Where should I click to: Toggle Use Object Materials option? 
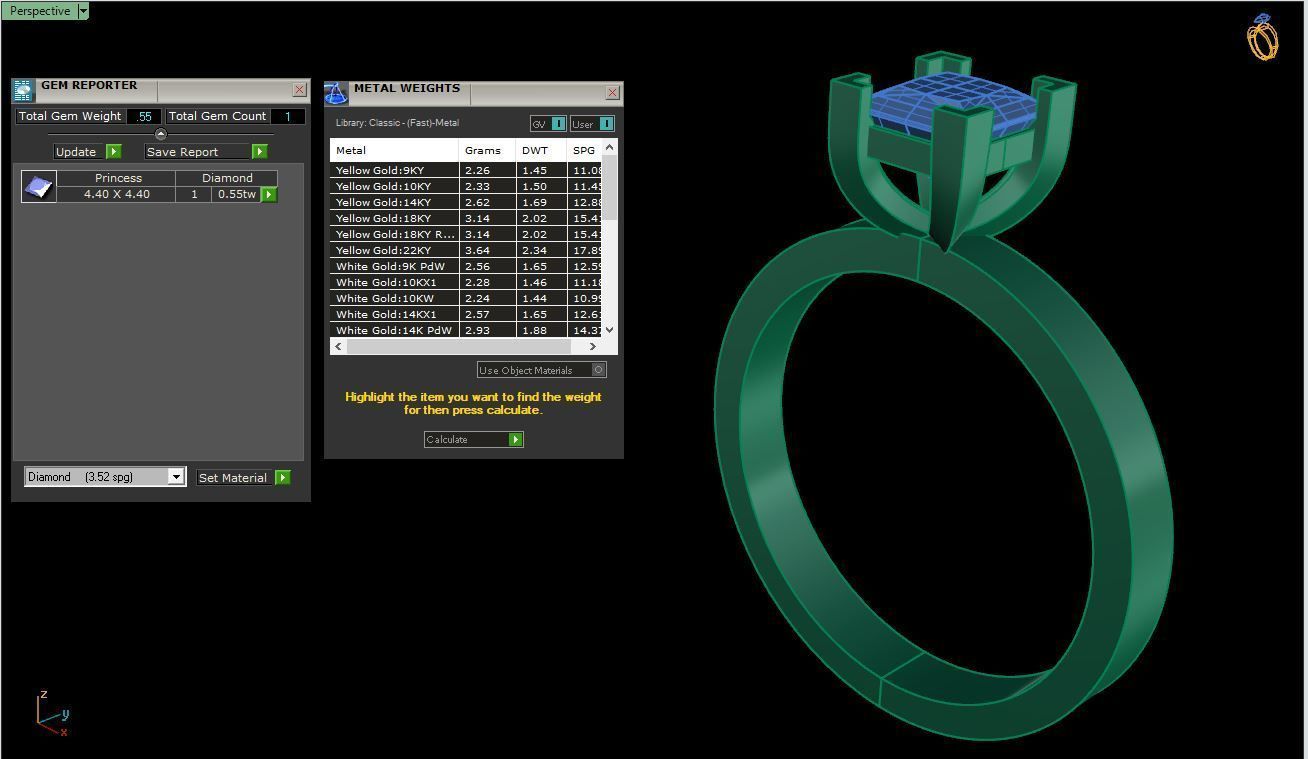(x=541, y=370)
